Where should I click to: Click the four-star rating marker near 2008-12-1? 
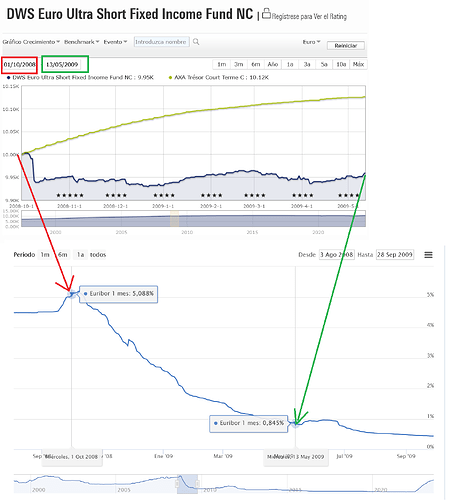[x=116, y=195]
